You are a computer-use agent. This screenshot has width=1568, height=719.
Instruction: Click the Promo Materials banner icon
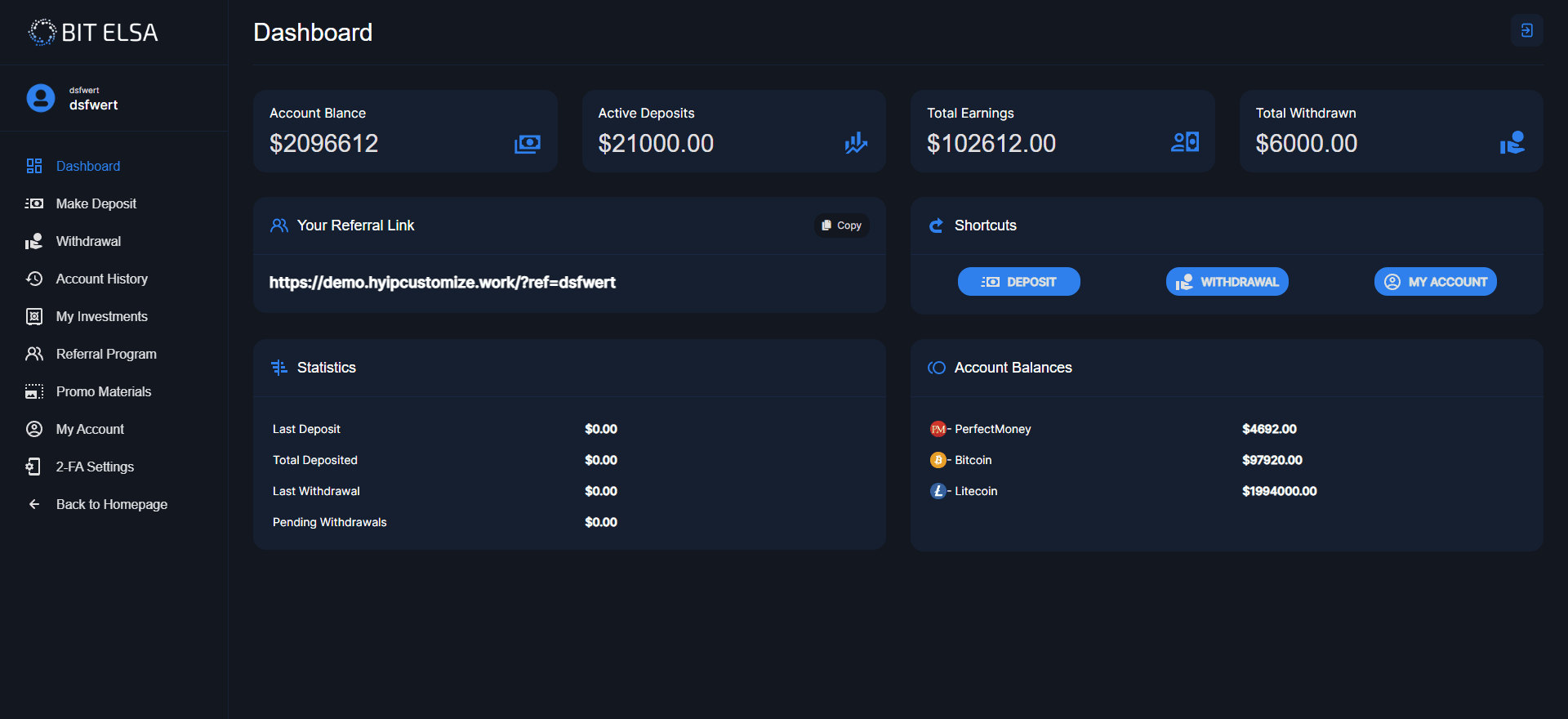pos(34,391)
